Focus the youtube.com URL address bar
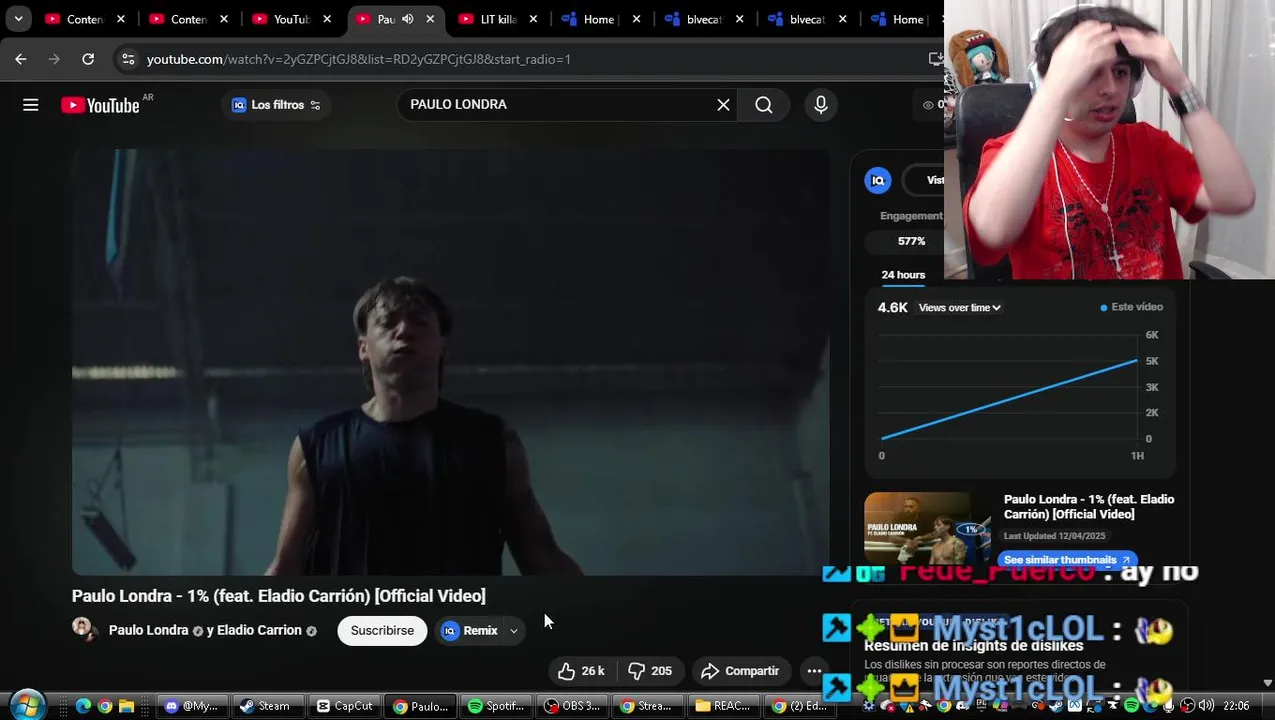 (x=358, y=59)
